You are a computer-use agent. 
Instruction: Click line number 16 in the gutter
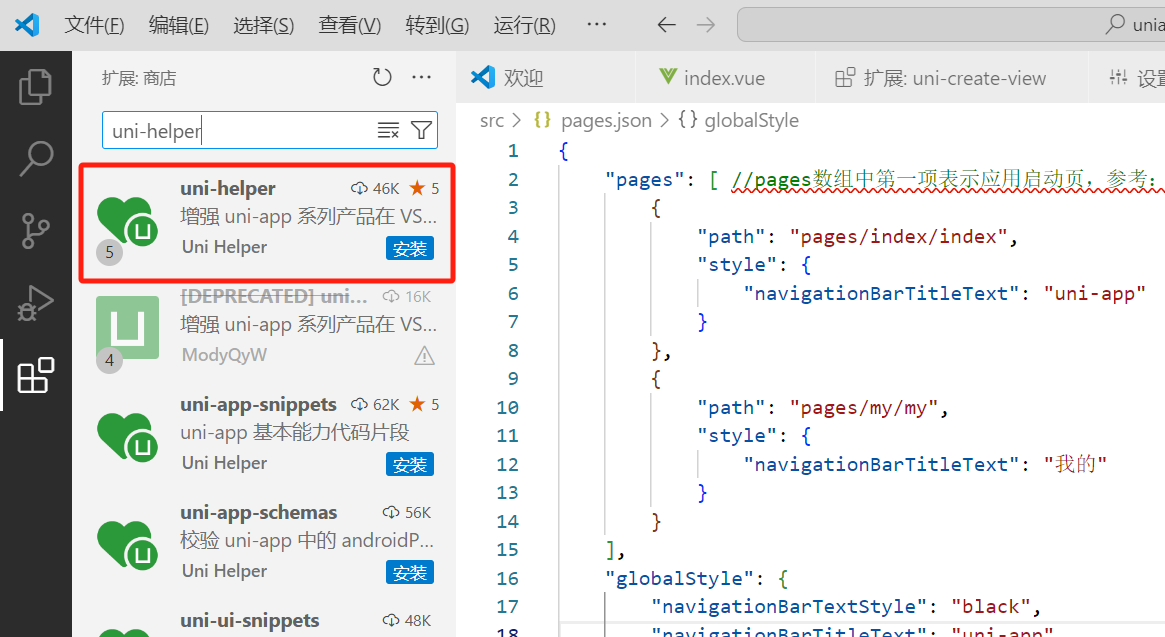507,578
